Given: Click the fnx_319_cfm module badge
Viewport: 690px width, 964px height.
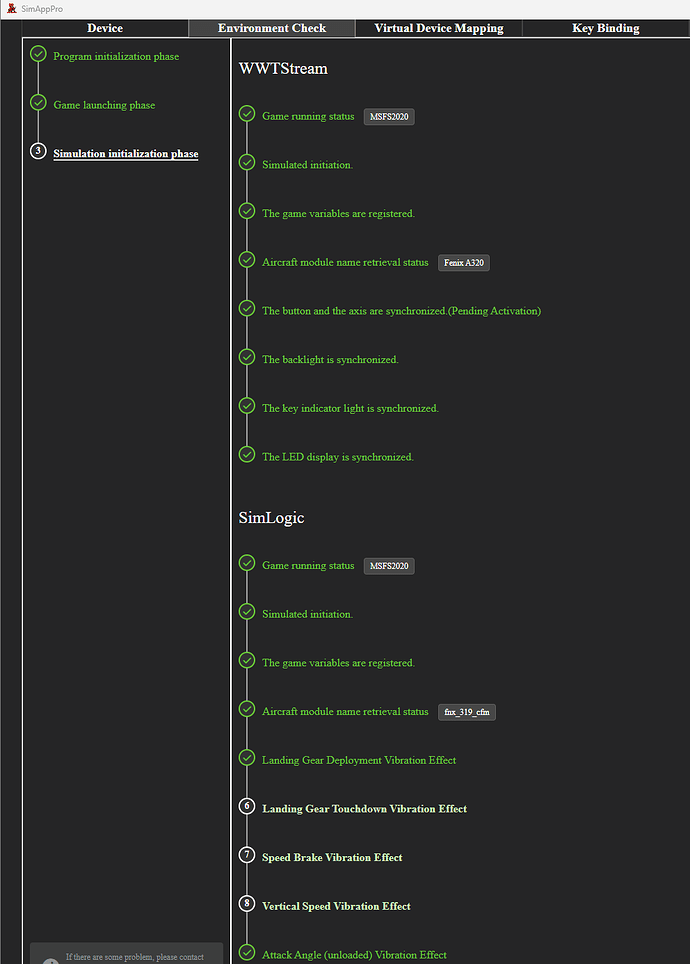Looking at the screenshot, I should point(467,712).
